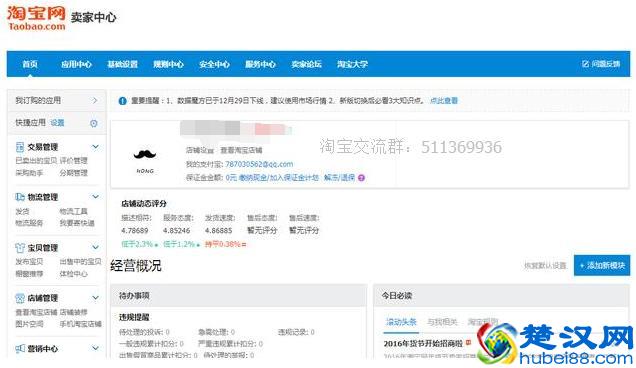Collapse the 营销中心 chevron
Screen dimensions: 636x368
95,348
